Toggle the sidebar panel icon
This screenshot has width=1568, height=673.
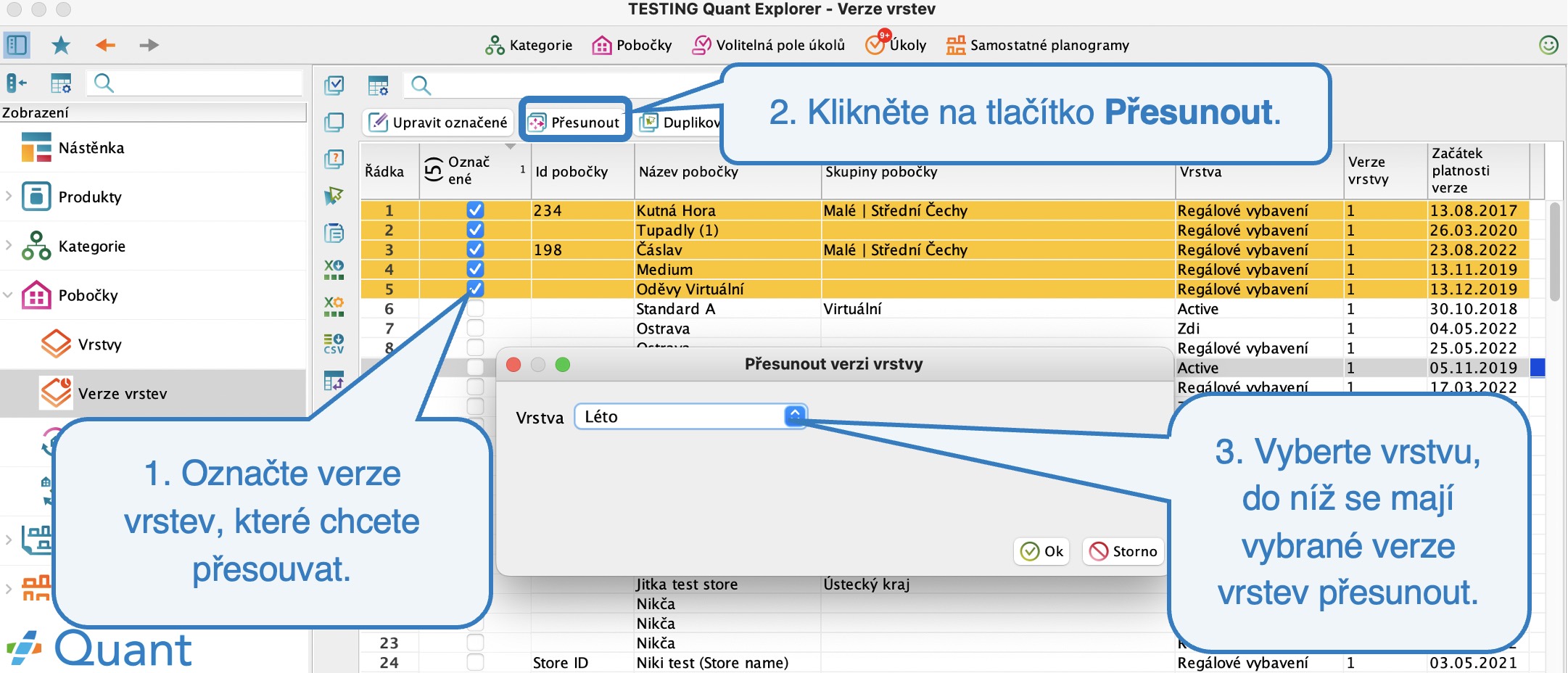[x=17, y=45]
